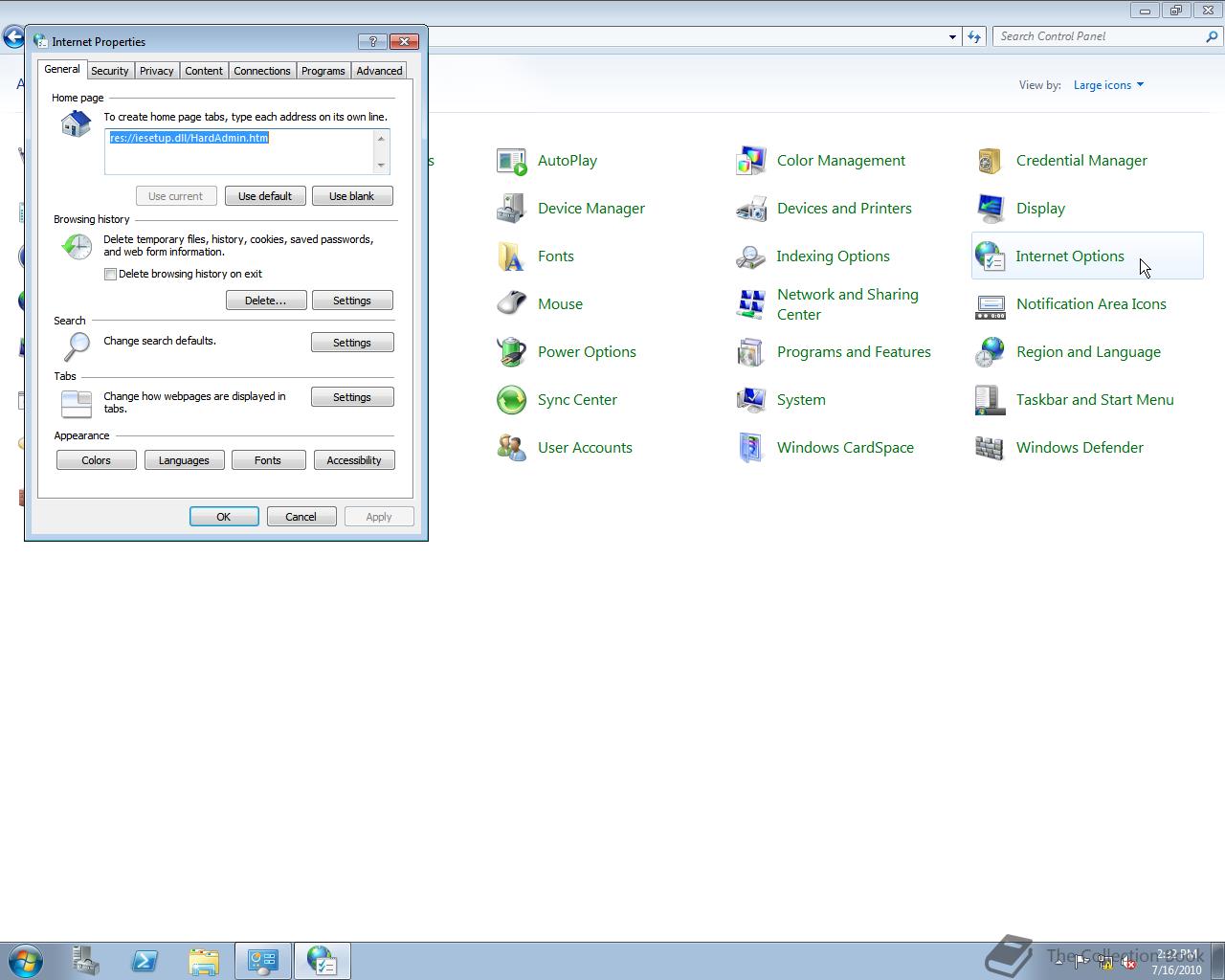Open the Network and Sharing Center icon
Screen dimensions: 1225x980
tap(751, 304)
